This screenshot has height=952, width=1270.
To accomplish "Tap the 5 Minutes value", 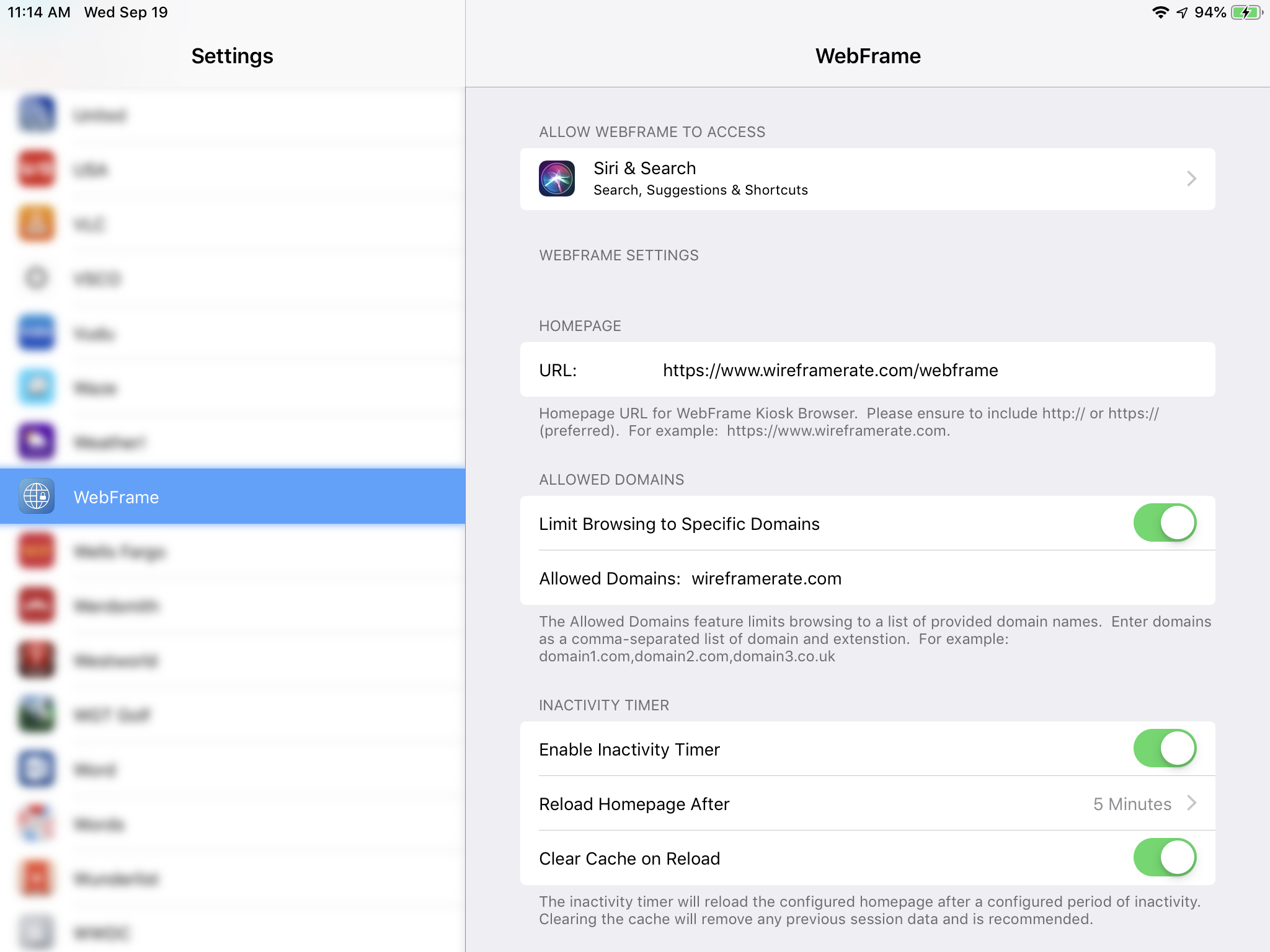I will point(1132,804).
